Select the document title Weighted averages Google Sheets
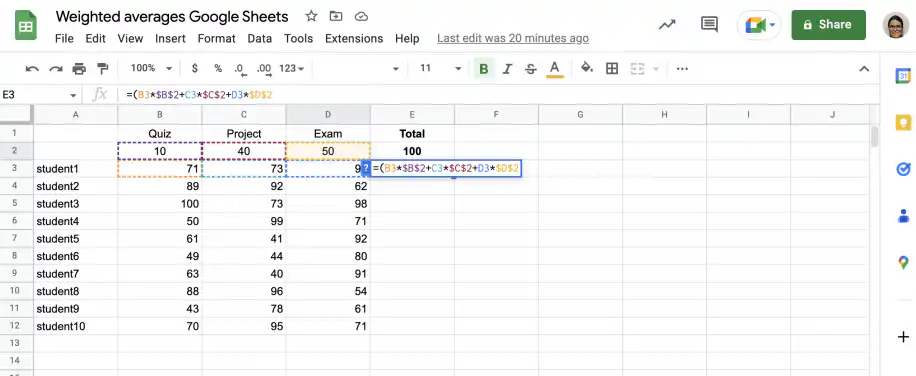Screen dimensions: 916x376 coord(172,16)
